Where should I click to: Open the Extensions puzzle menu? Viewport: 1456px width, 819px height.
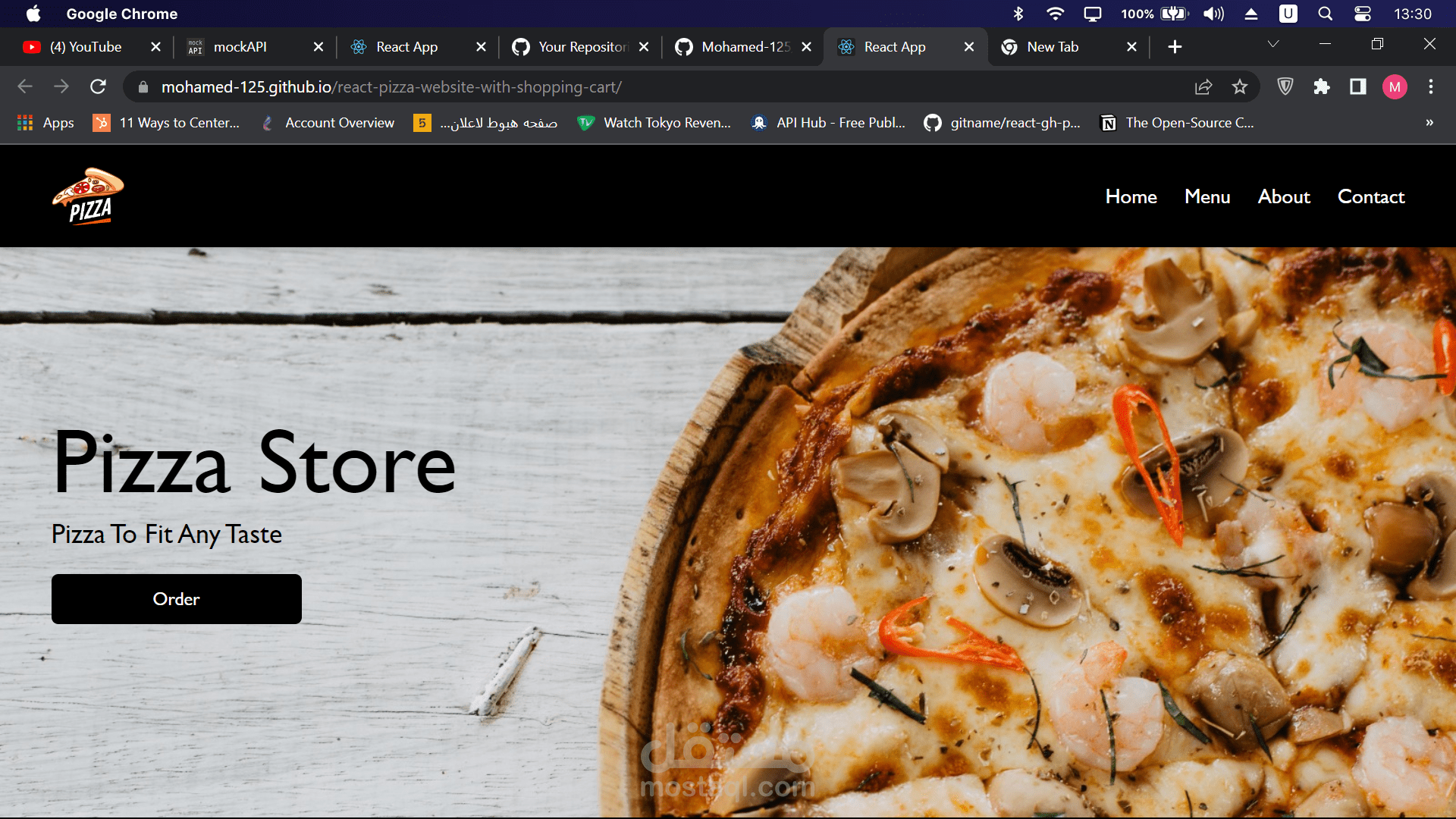1322,87
